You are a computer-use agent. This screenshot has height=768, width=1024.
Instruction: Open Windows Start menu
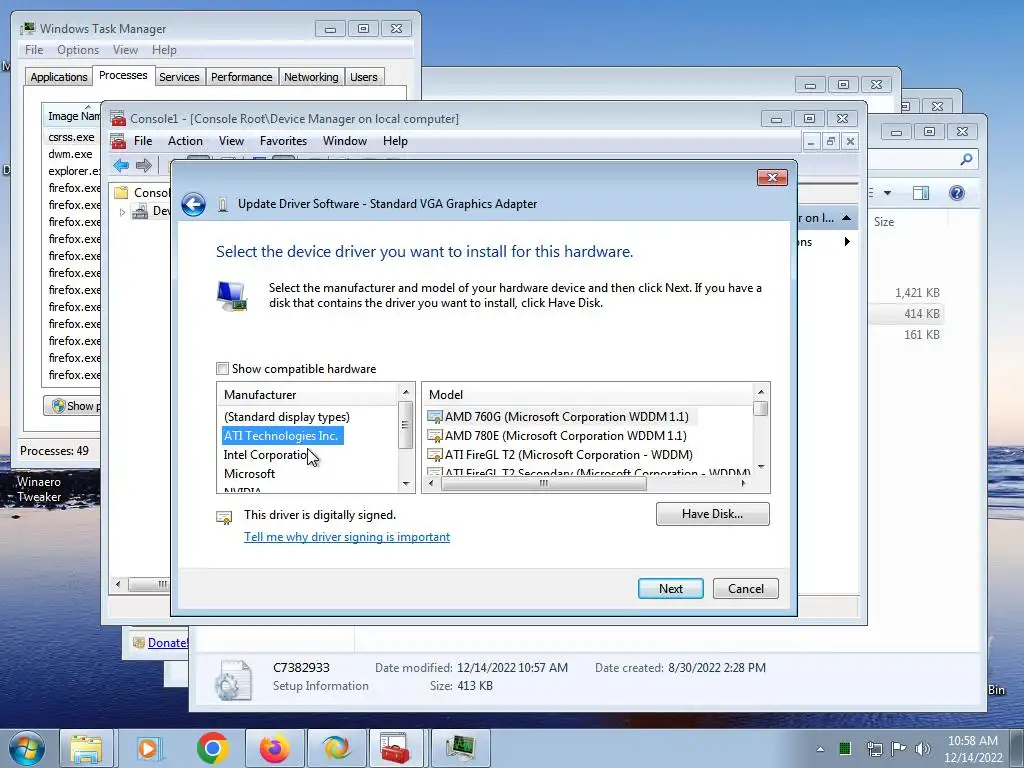click(26, 748)
